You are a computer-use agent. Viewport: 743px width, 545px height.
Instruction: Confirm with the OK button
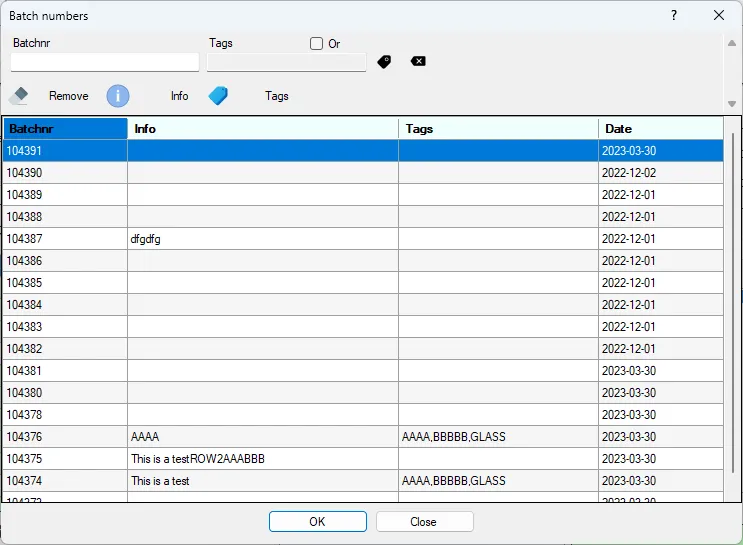(x=318, y=522)
